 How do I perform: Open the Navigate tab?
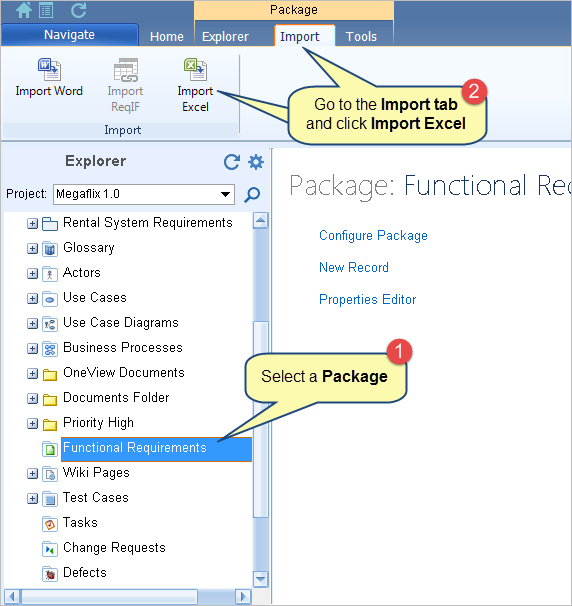point(70,35)
